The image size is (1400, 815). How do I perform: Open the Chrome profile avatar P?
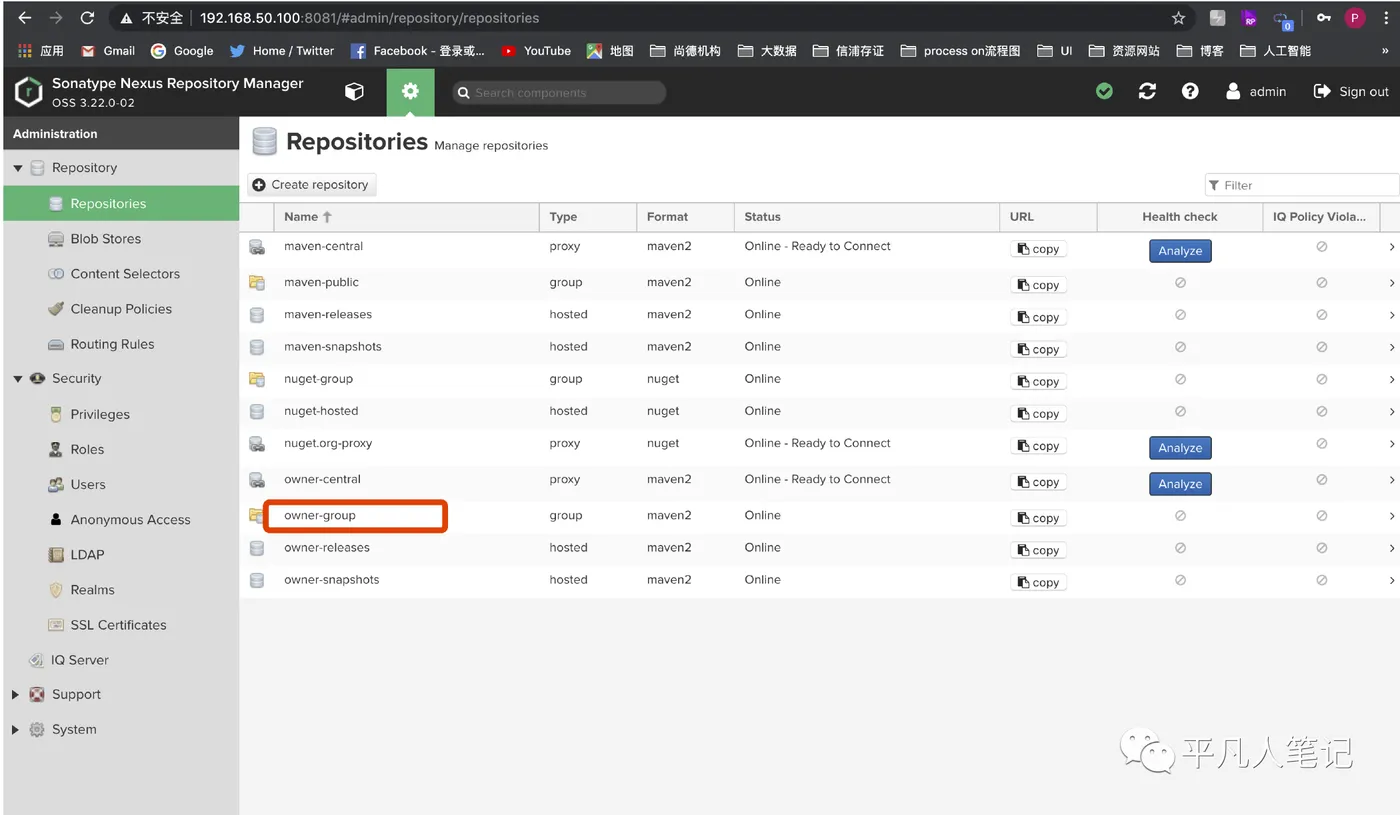pos(1355,18)
